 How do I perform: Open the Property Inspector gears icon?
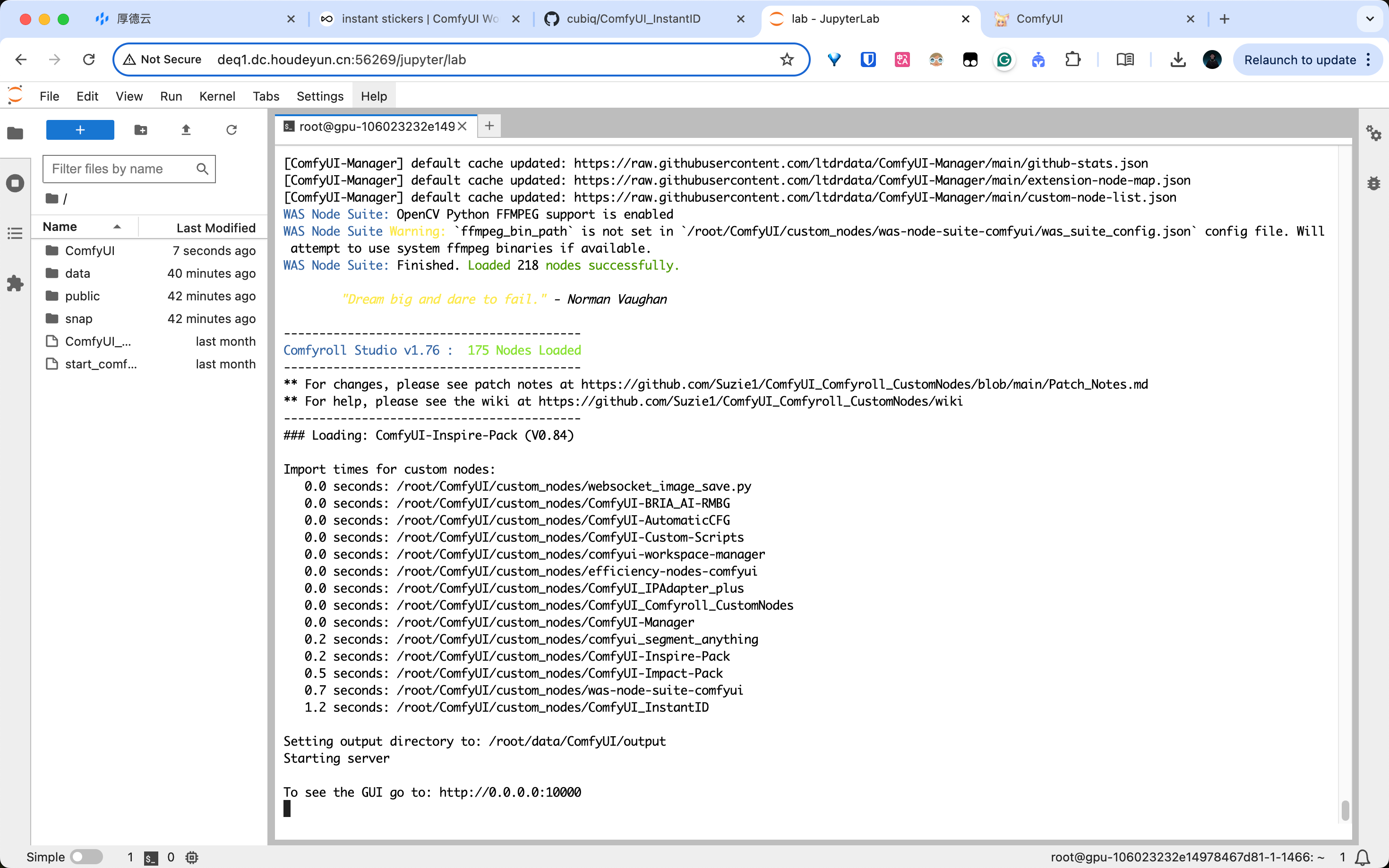point(1373,133)
